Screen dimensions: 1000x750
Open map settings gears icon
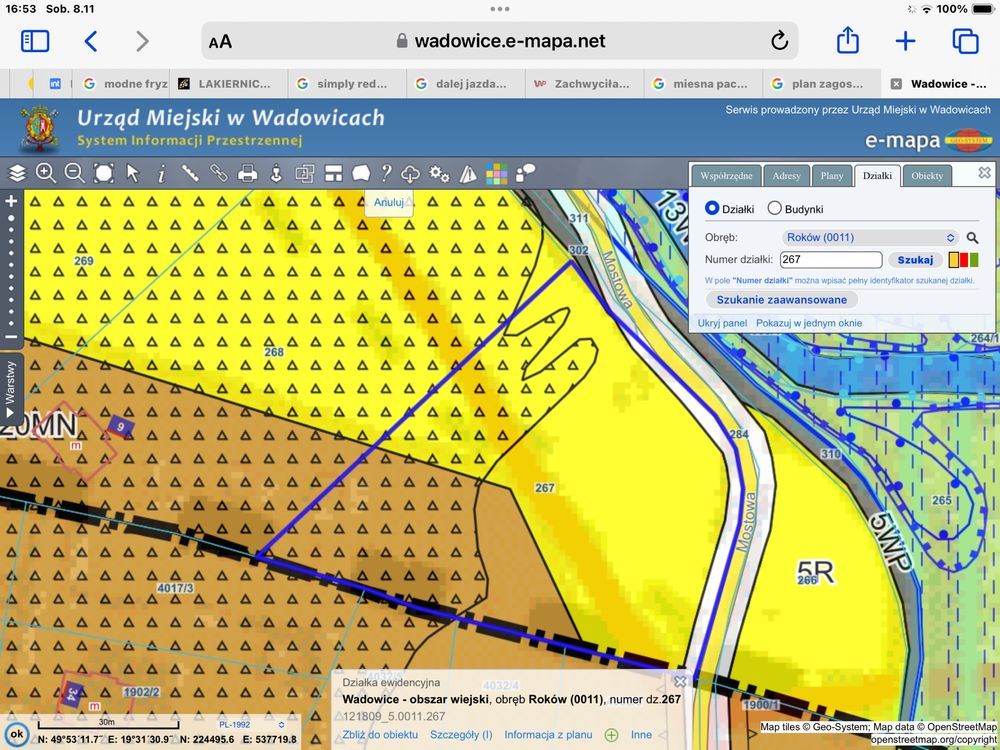(x=439, y=173)
